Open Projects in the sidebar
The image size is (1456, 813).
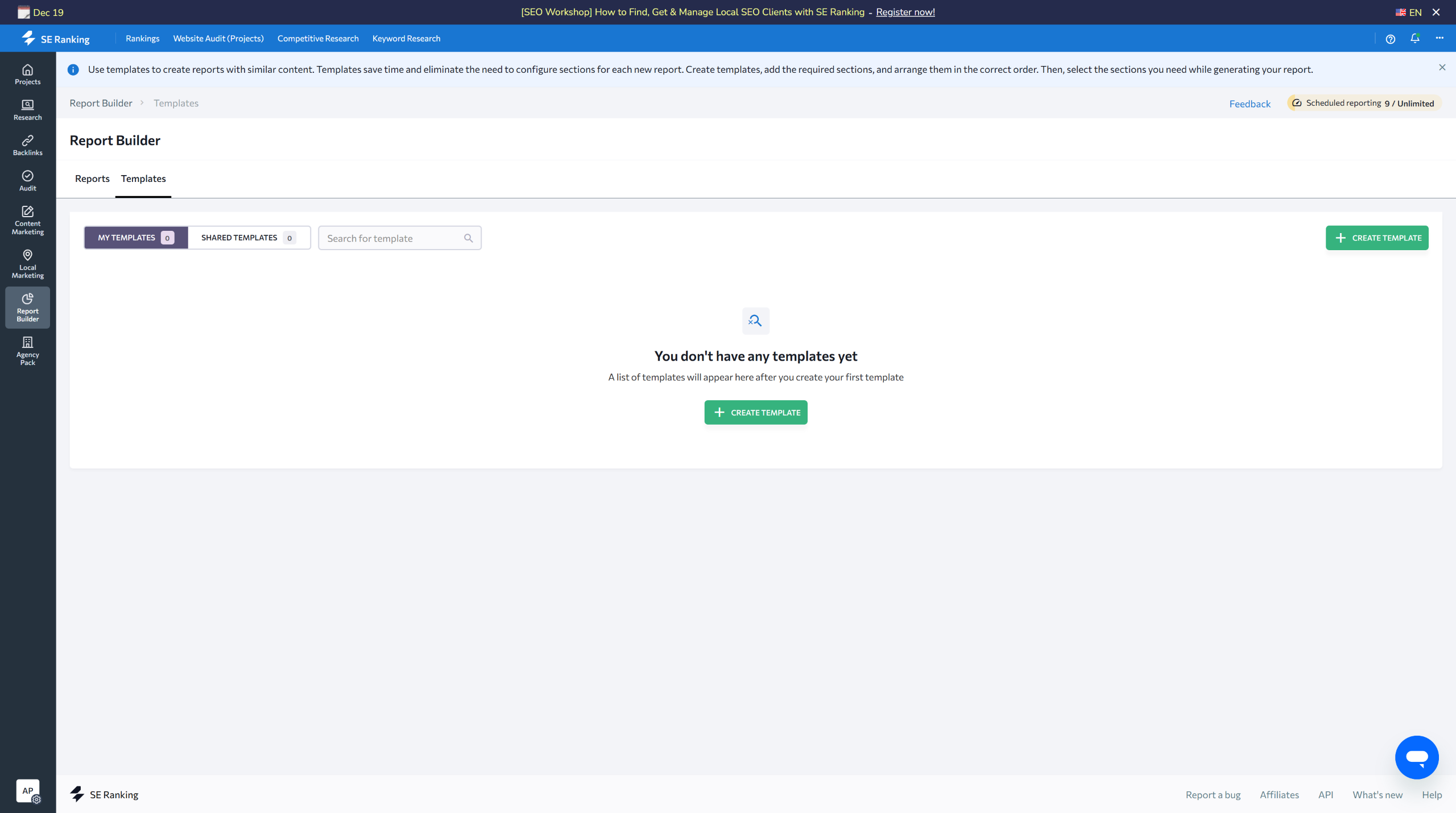(27, 74)
